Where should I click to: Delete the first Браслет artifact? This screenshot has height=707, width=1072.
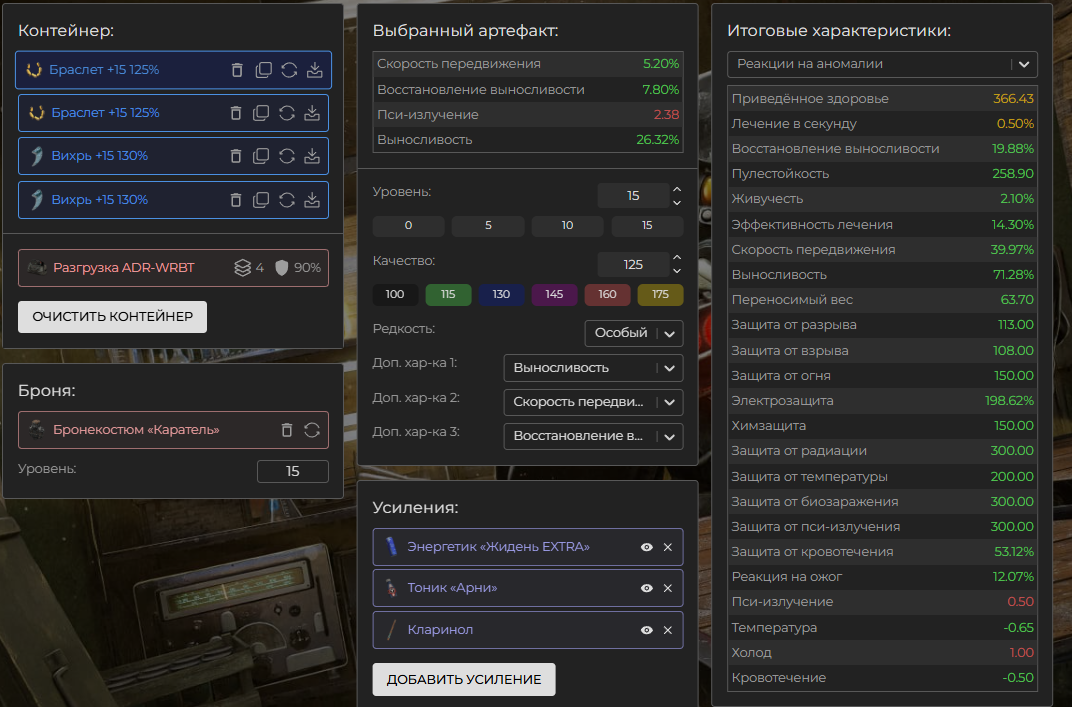click(x=237, y=70)
